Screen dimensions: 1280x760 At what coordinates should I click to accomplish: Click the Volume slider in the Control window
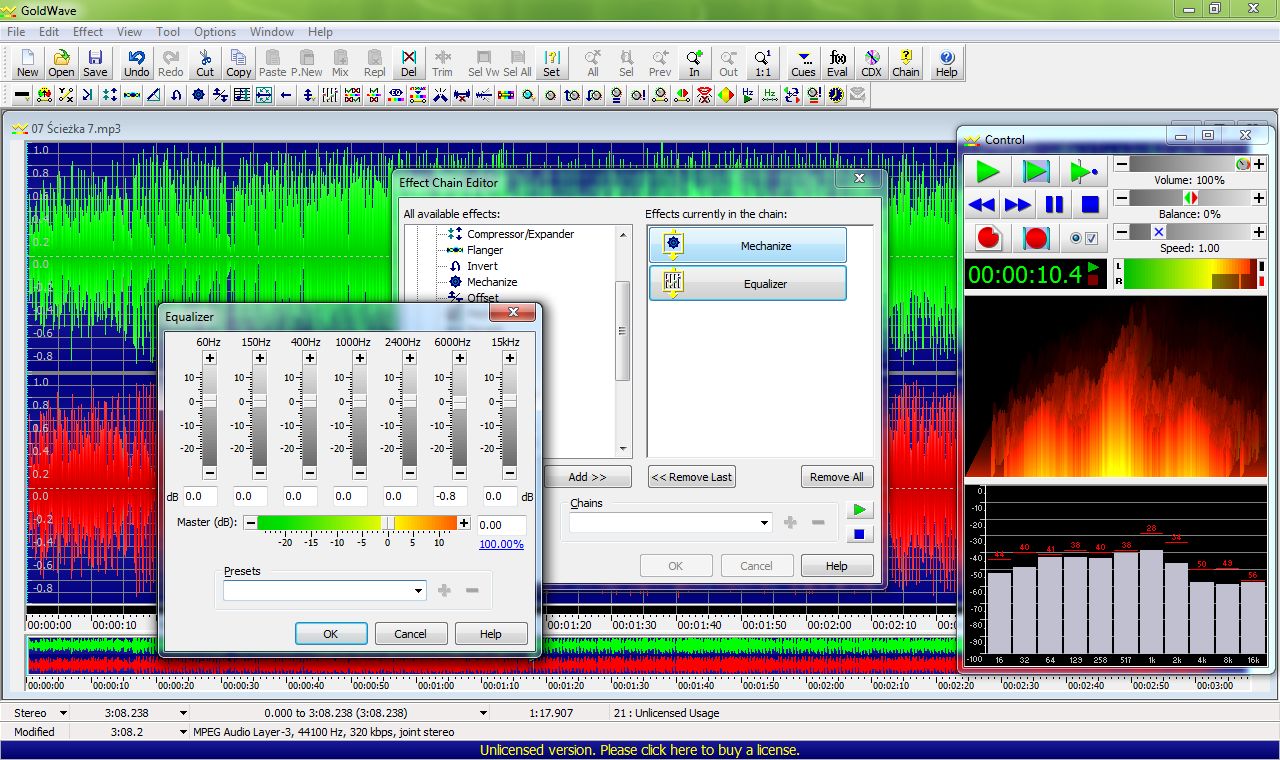pos(1190,164)
